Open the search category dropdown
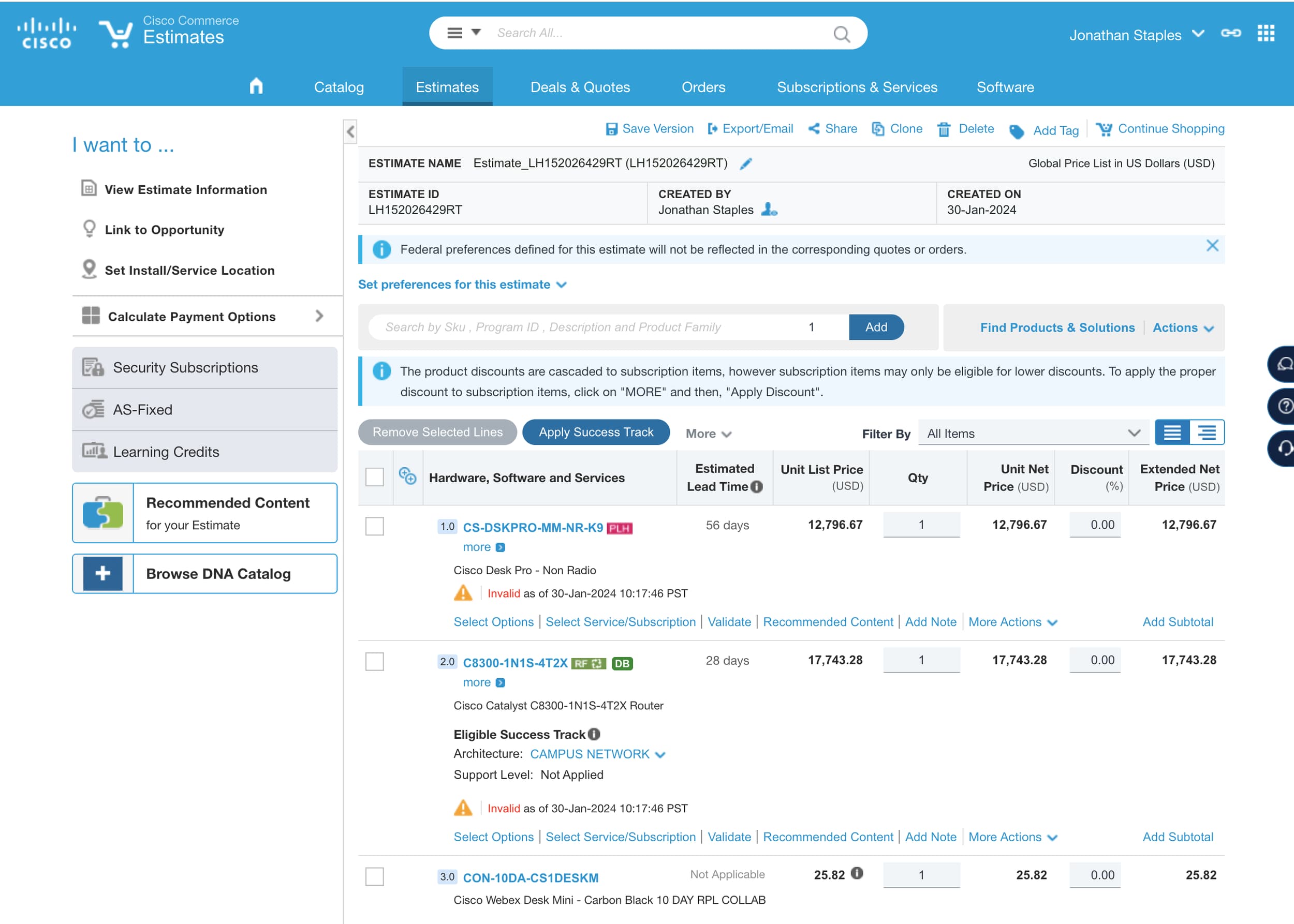The width and height of the screenshot is (1294, 924). pyautogui.click(x=464, y=33)
